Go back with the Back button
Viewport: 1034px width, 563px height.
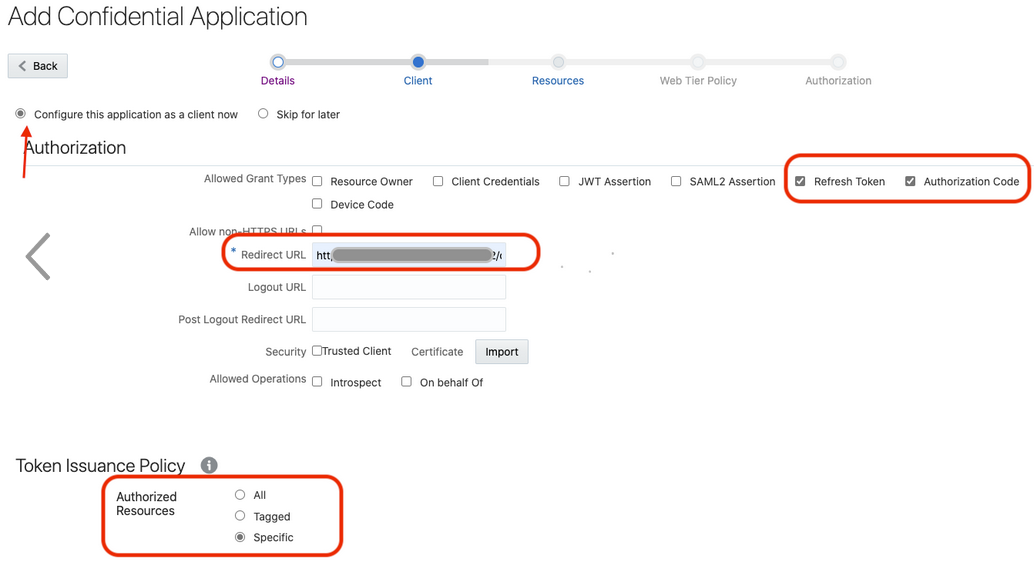pyautogui.click(x=38, y=66)
